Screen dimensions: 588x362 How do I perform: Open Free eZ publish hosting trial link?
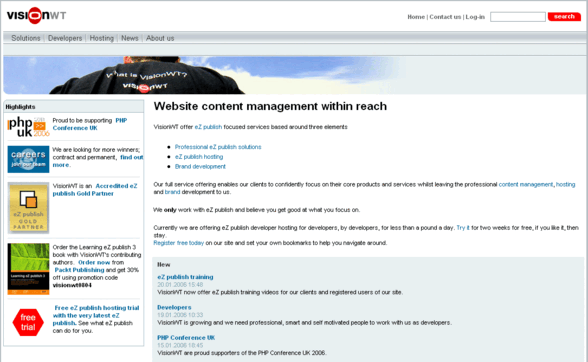pos(96,315)
